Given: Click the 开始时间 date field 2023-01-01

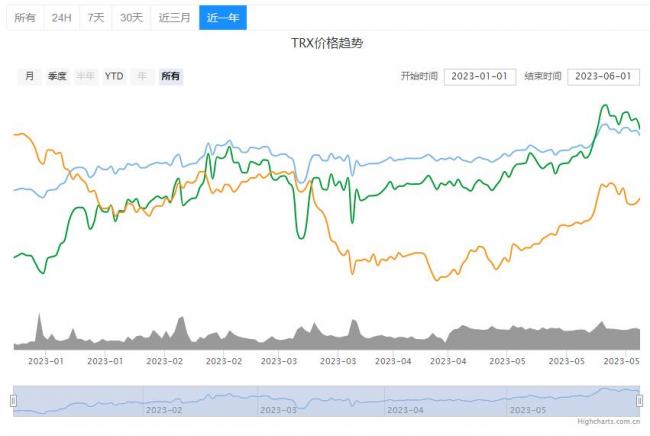Looking at the screenshot, I should [x=477, y=76].
